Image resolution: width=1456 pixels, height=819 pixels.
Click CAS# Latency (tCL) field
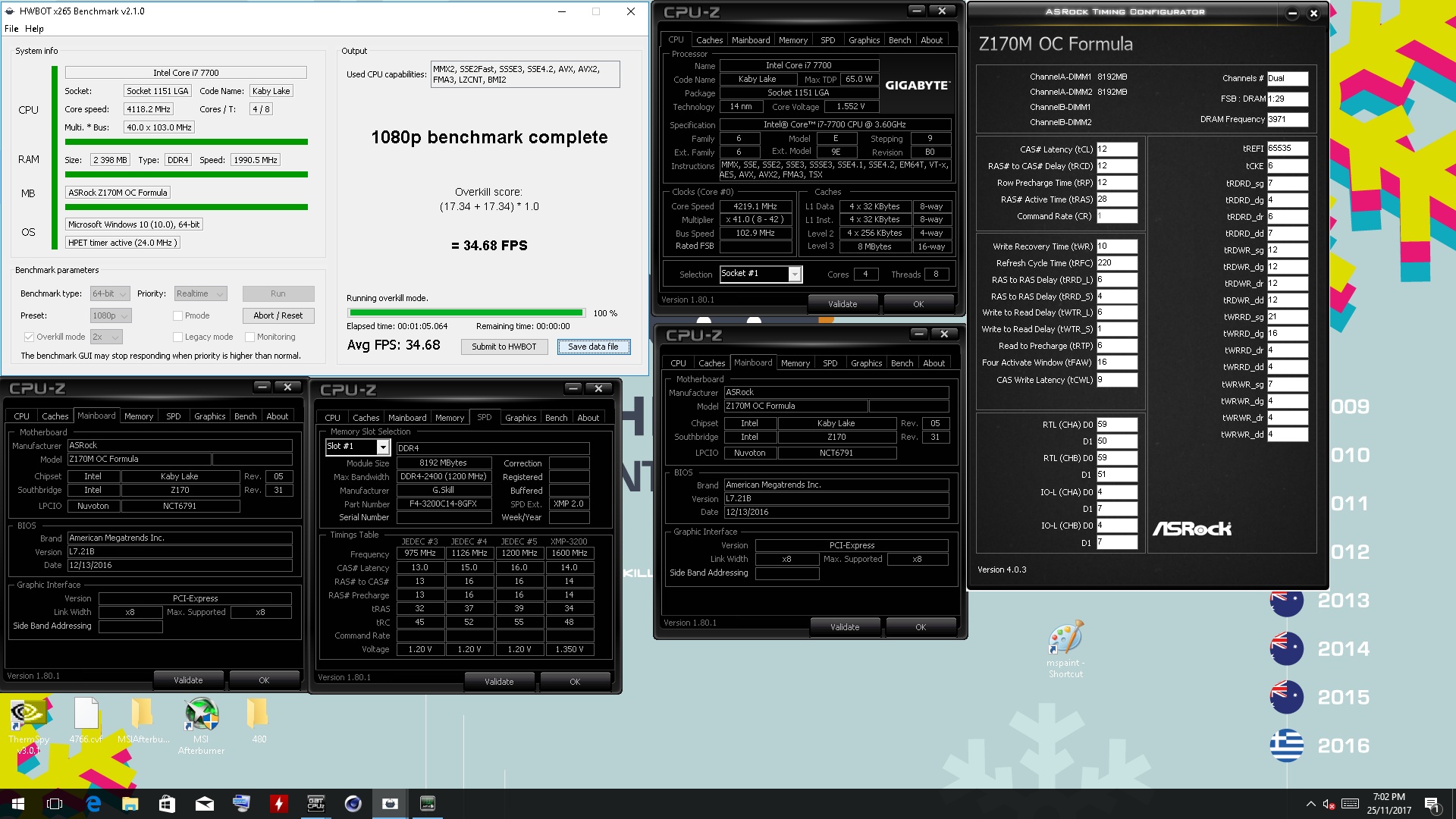(1116, 149)
